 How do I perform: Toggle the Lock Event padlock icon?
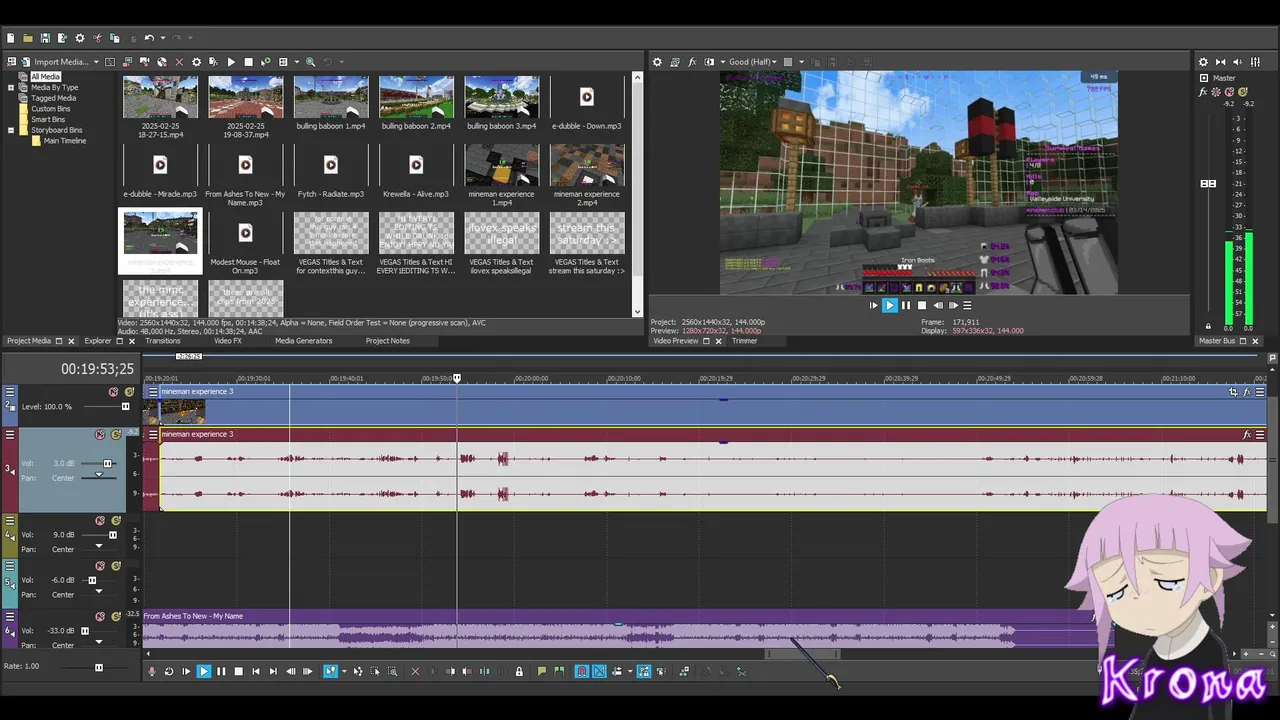519,671
